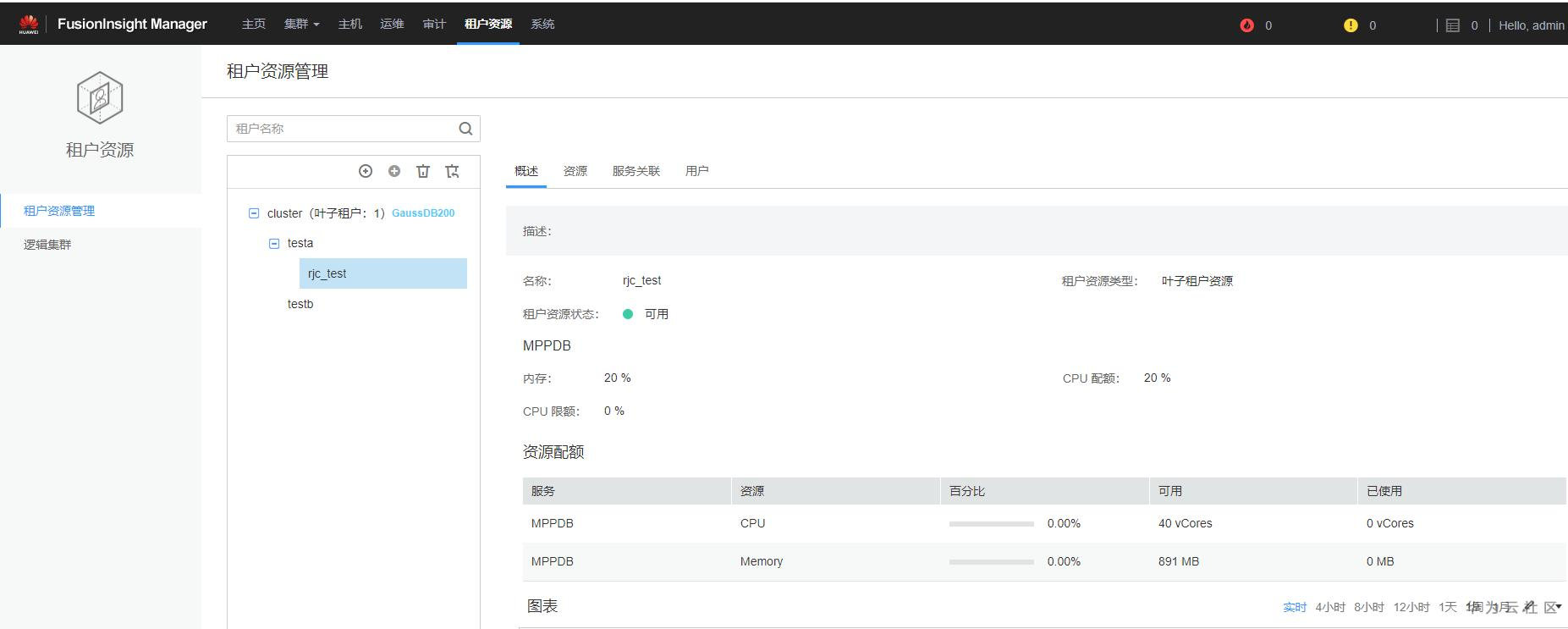Open 逻辑集群 in left sidebar

[47, 245]
